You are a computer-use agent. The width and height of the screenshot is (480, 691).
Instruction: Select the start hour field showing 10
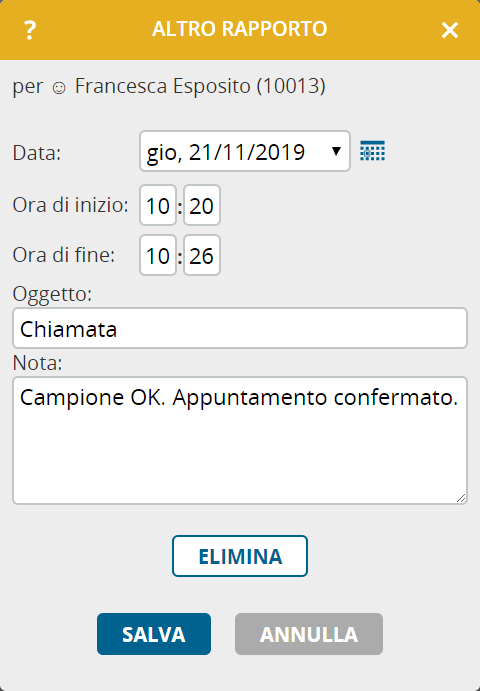(158, 205)
